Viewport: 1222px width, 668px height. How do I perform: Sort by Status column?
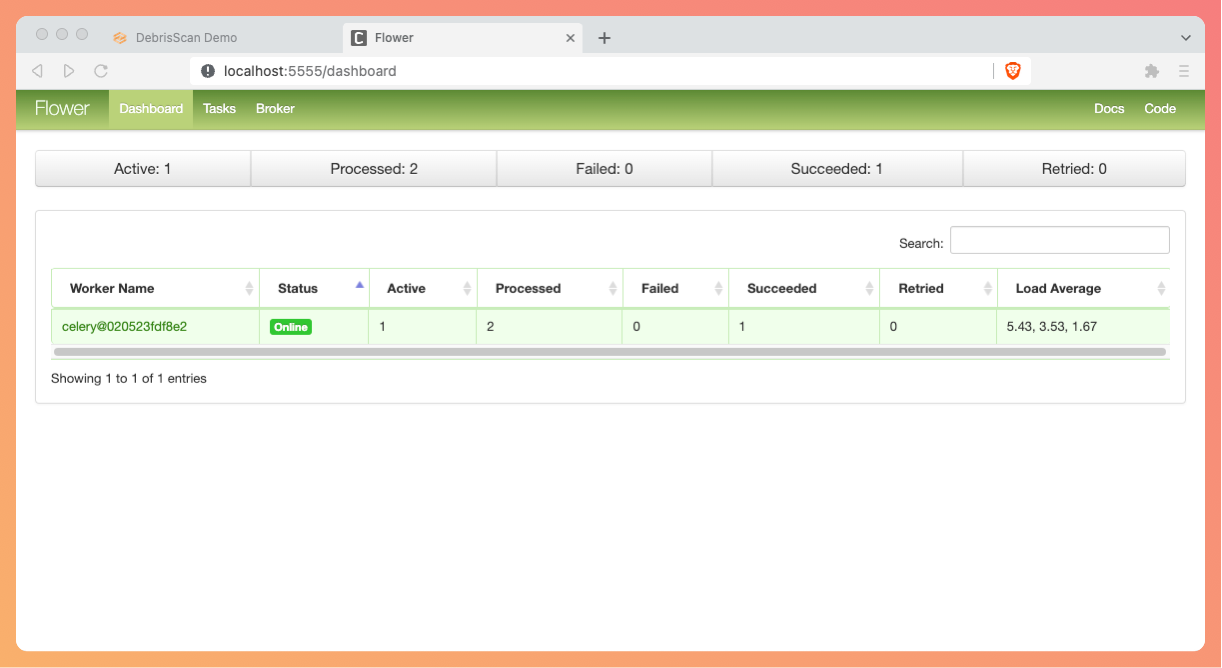click(x=314, y=288)
